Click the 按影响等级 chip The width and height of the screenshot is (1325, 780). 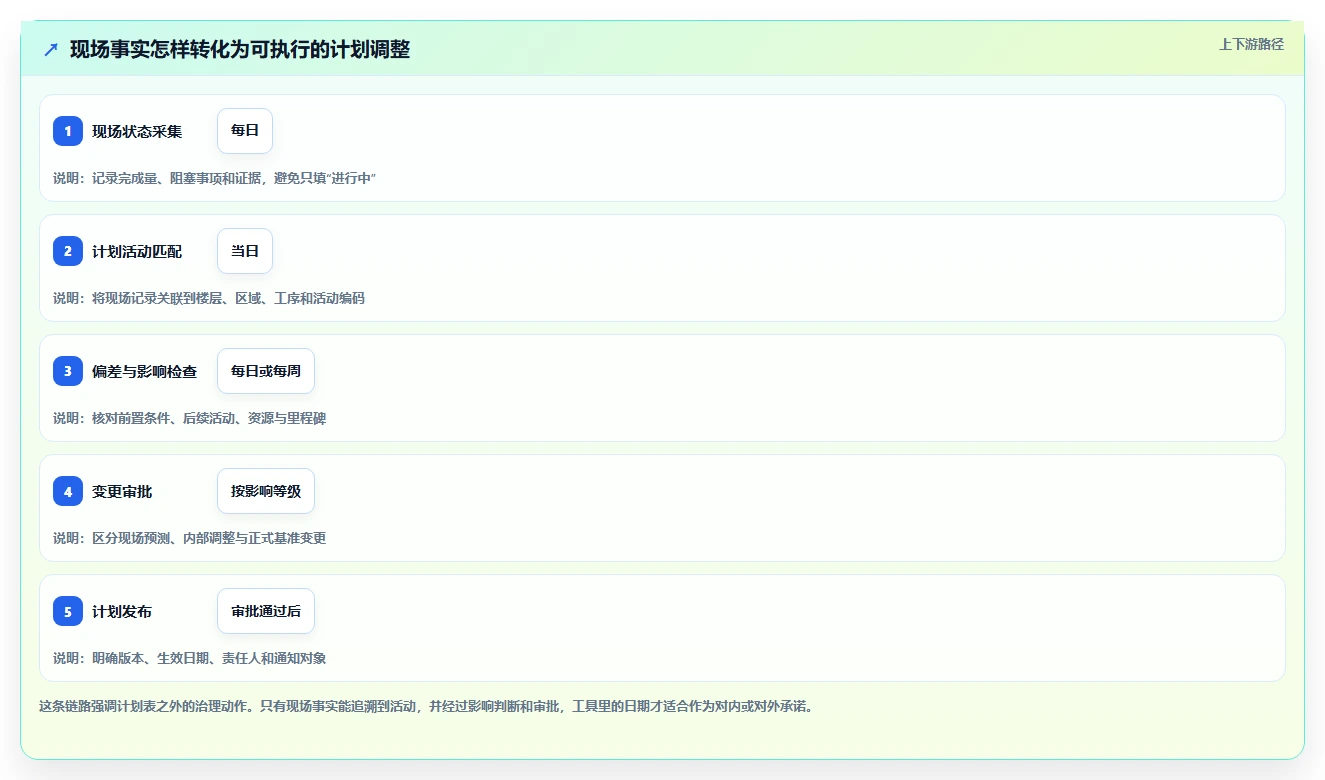click(x=266, y=491)
